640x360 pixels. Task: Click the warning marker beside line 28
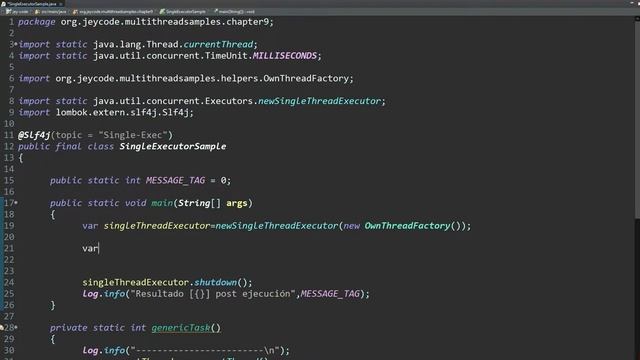(2, 327)
